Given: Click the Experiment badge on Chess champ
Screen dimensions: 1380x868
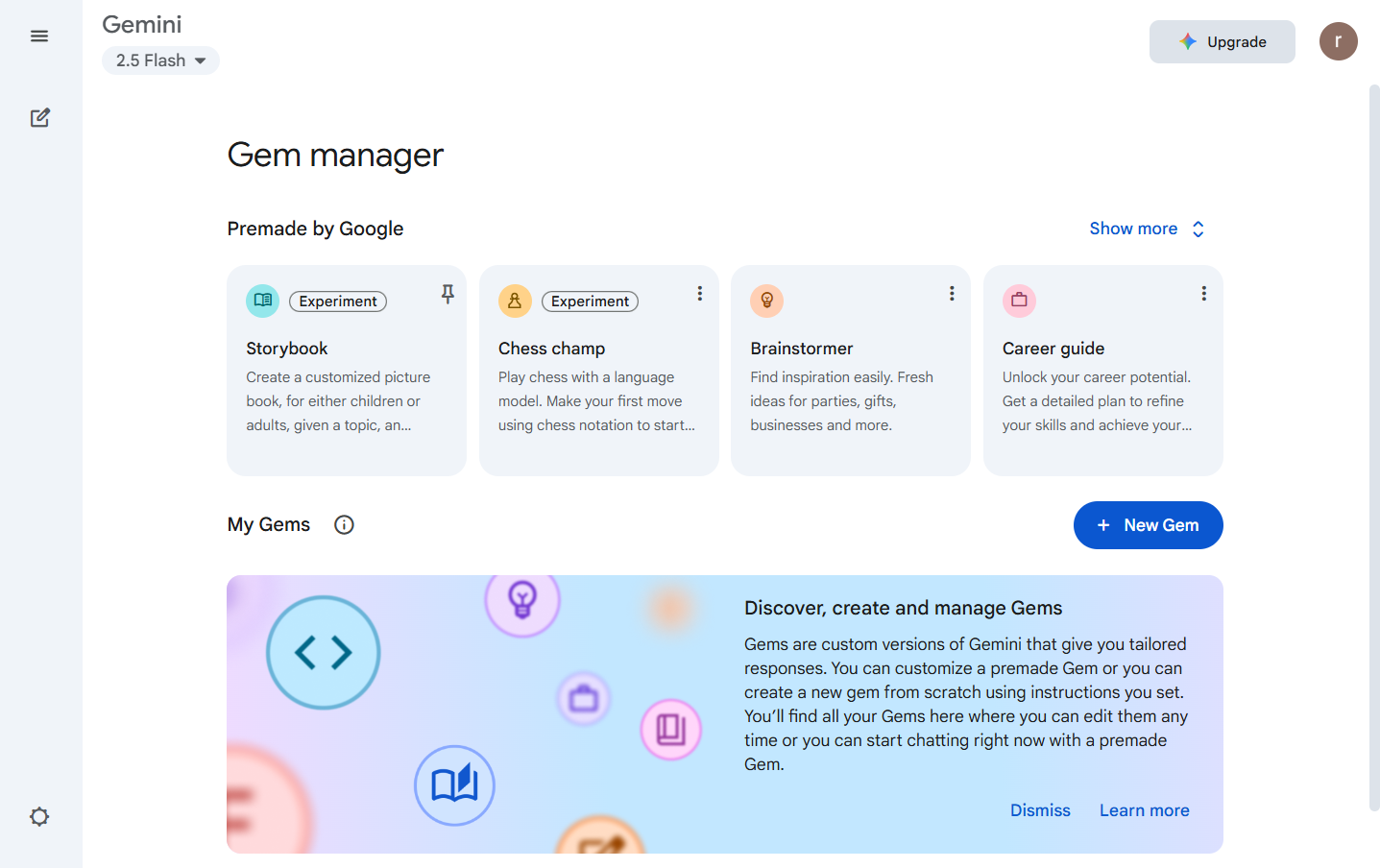Looking at the screenshot, I should point(590,301).
